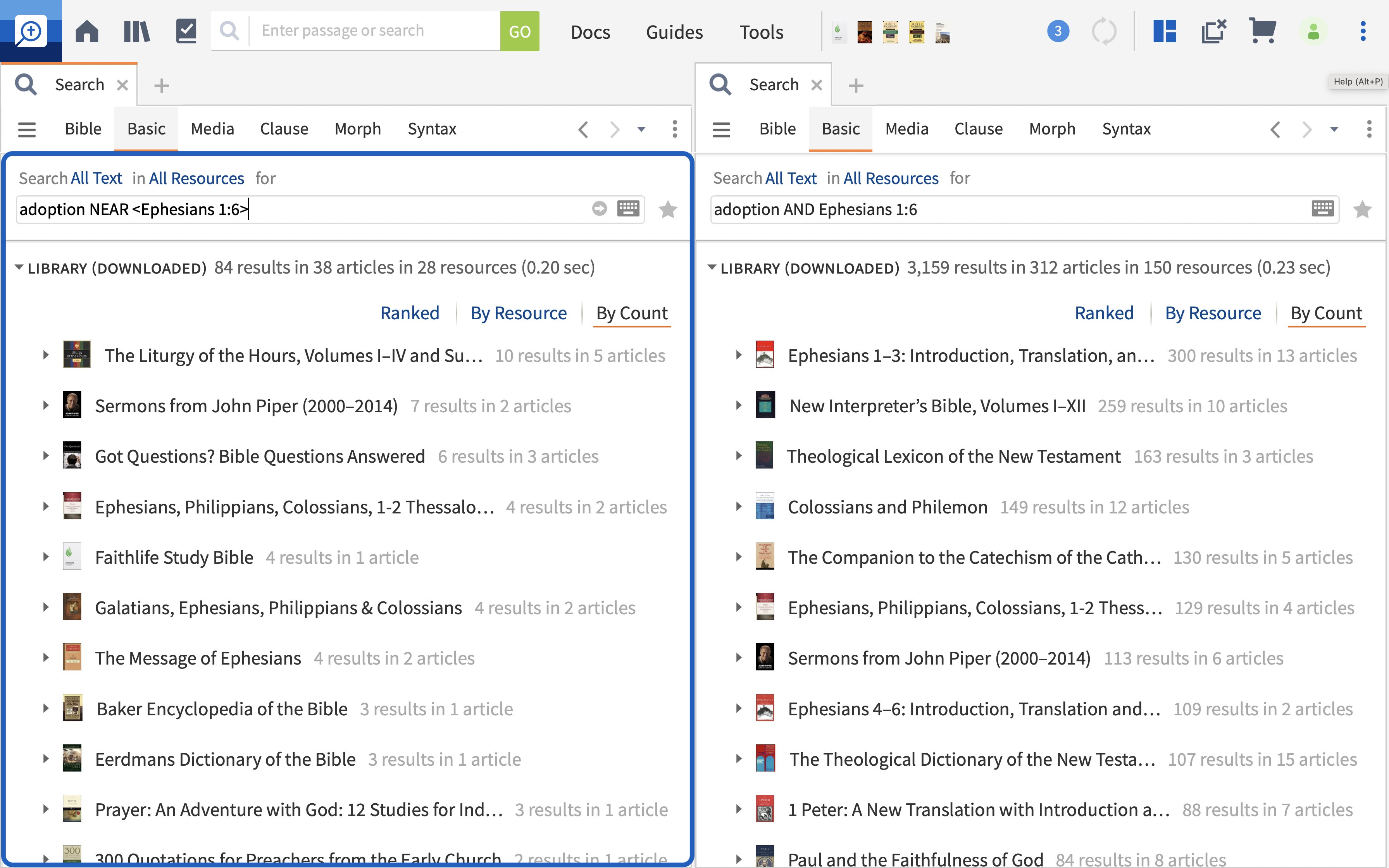
Task: Add a new tab beside right Search tab
Action: [x=856, y=86]
